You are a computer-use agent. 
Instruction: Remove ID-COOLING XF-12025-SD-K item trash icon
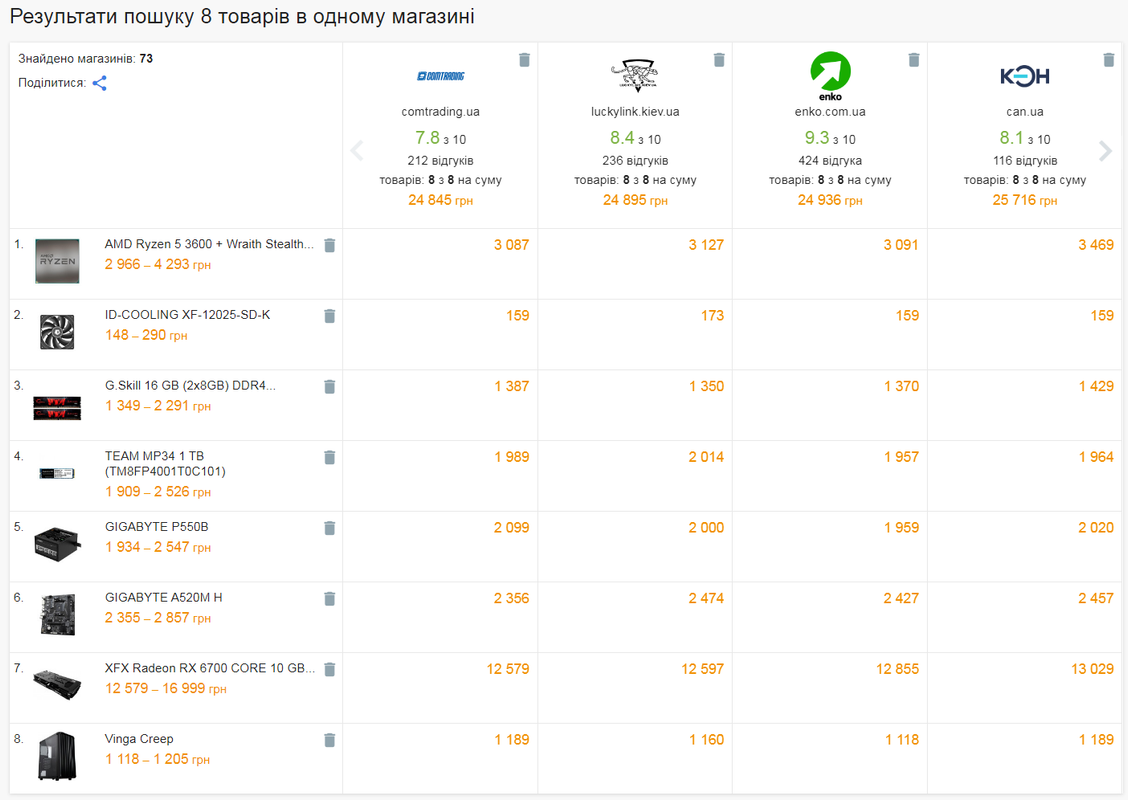(x=329, y=316)
